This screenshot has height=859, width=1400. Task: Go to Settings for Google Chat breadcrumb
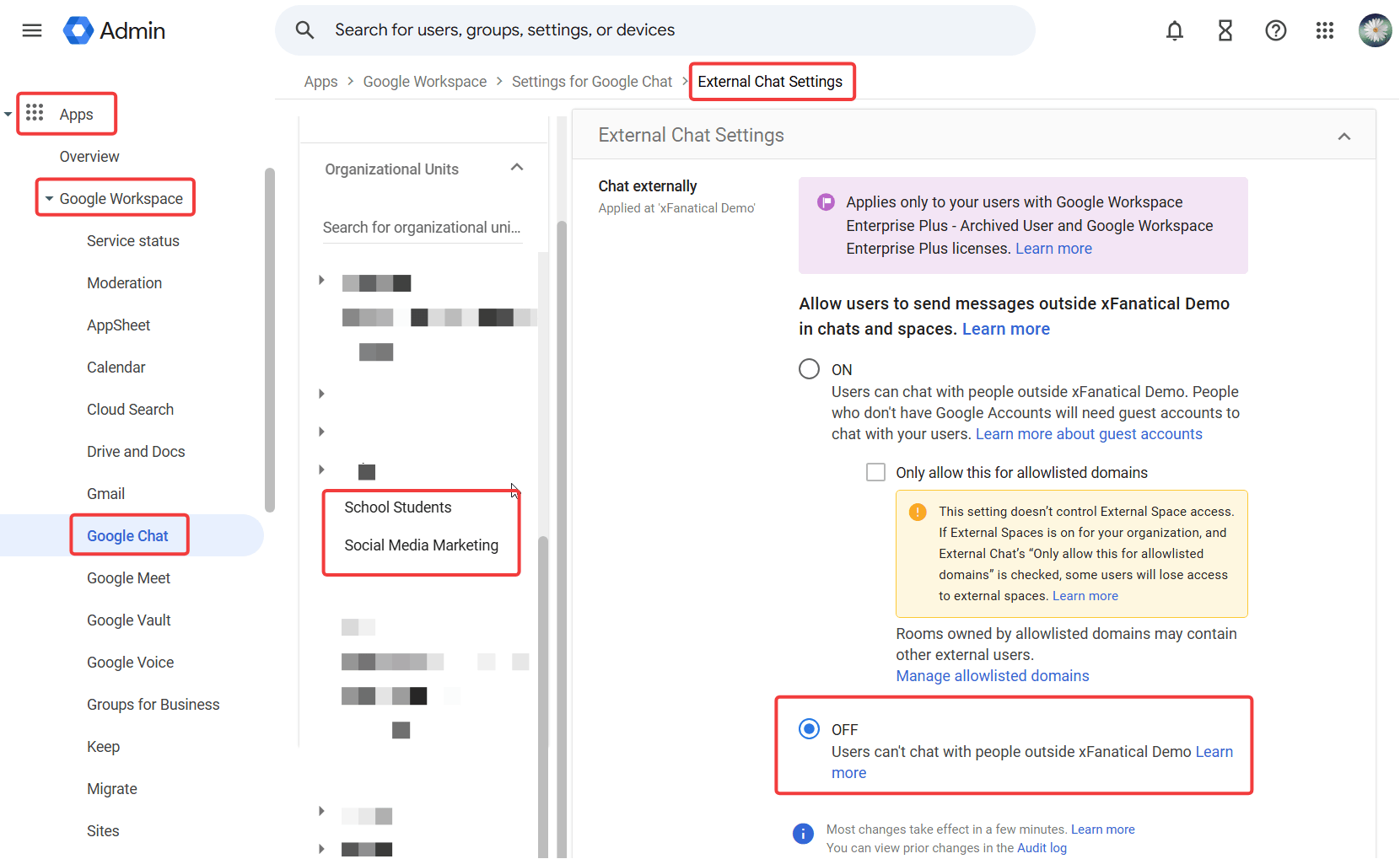click(591, 82)
